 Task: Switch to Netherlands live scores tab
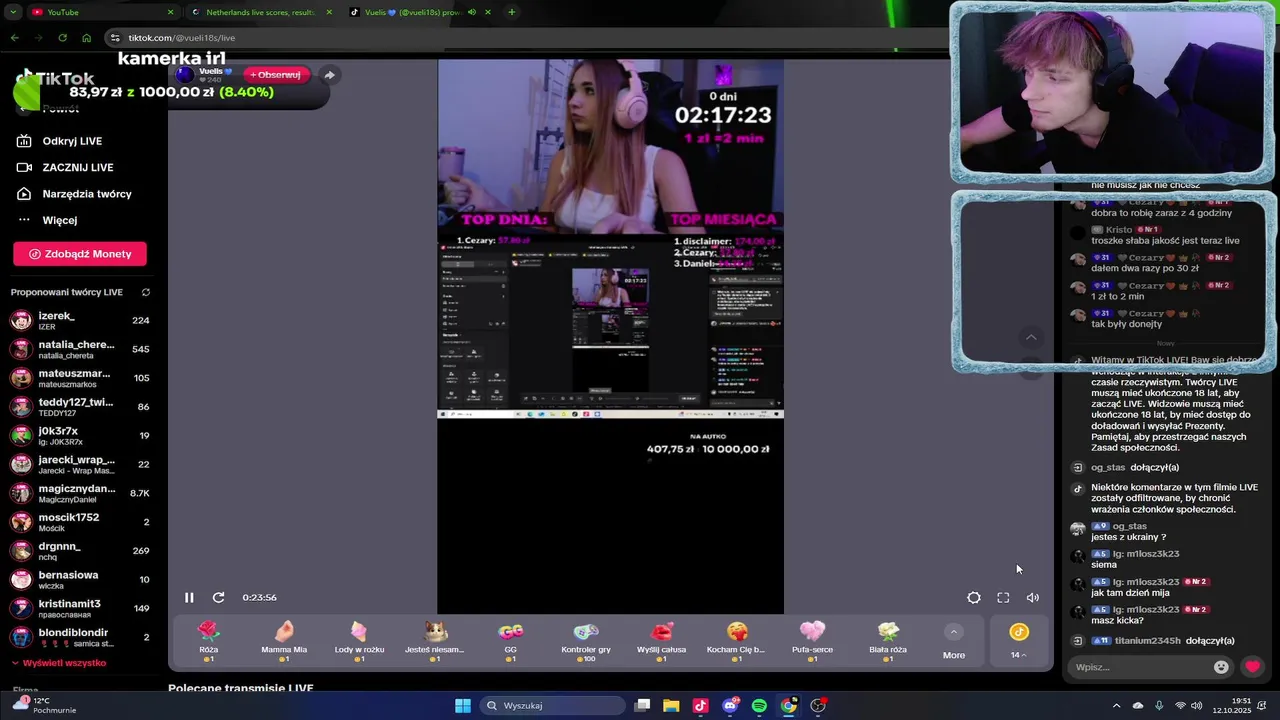click(x=260, y=12)
